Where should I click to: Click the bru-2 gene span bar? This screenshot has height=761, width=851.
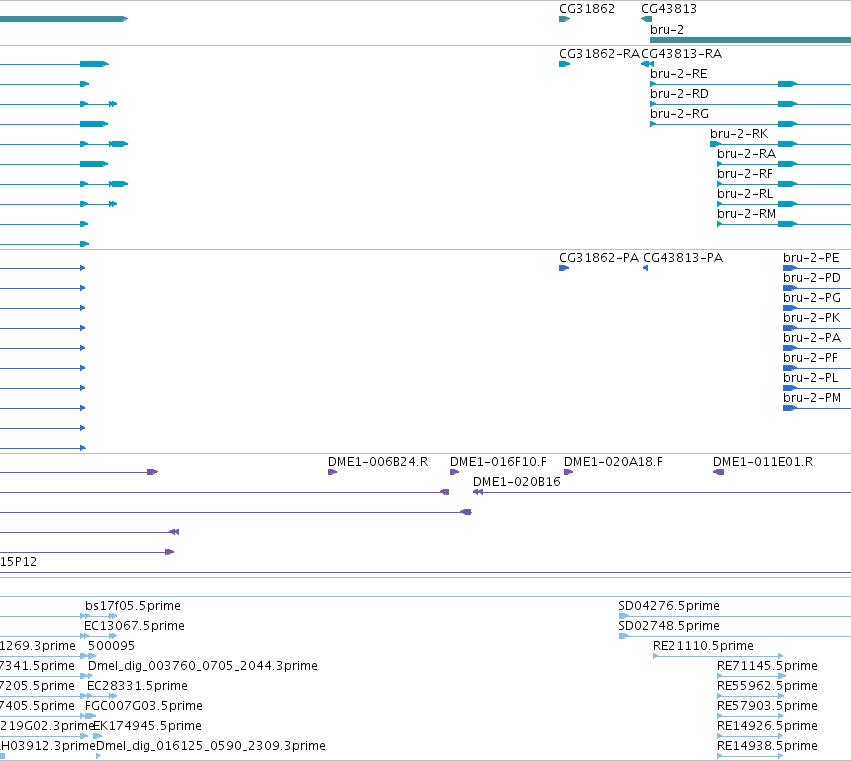coord(750,40)
